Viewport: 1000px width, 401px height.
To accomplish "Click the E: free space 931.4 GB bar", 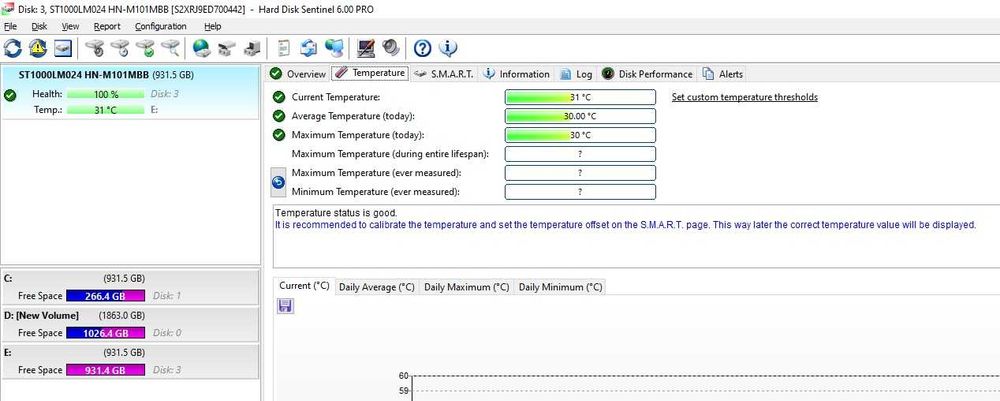I will (105, 370).
